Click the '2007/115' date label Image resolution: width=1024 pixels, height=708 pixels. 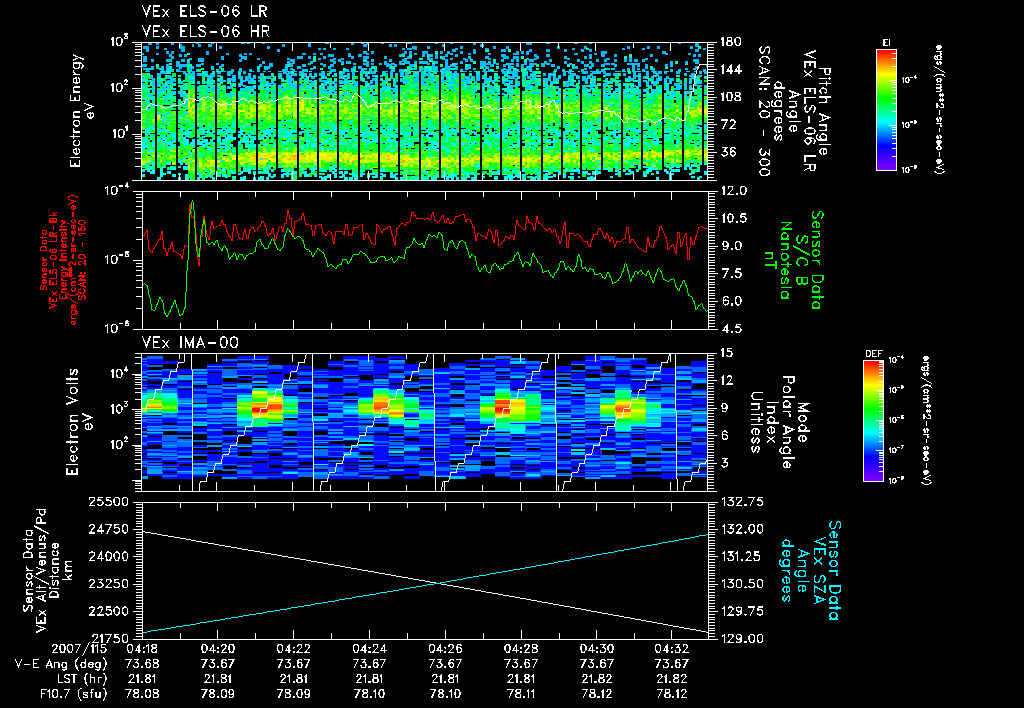[80, 649]
